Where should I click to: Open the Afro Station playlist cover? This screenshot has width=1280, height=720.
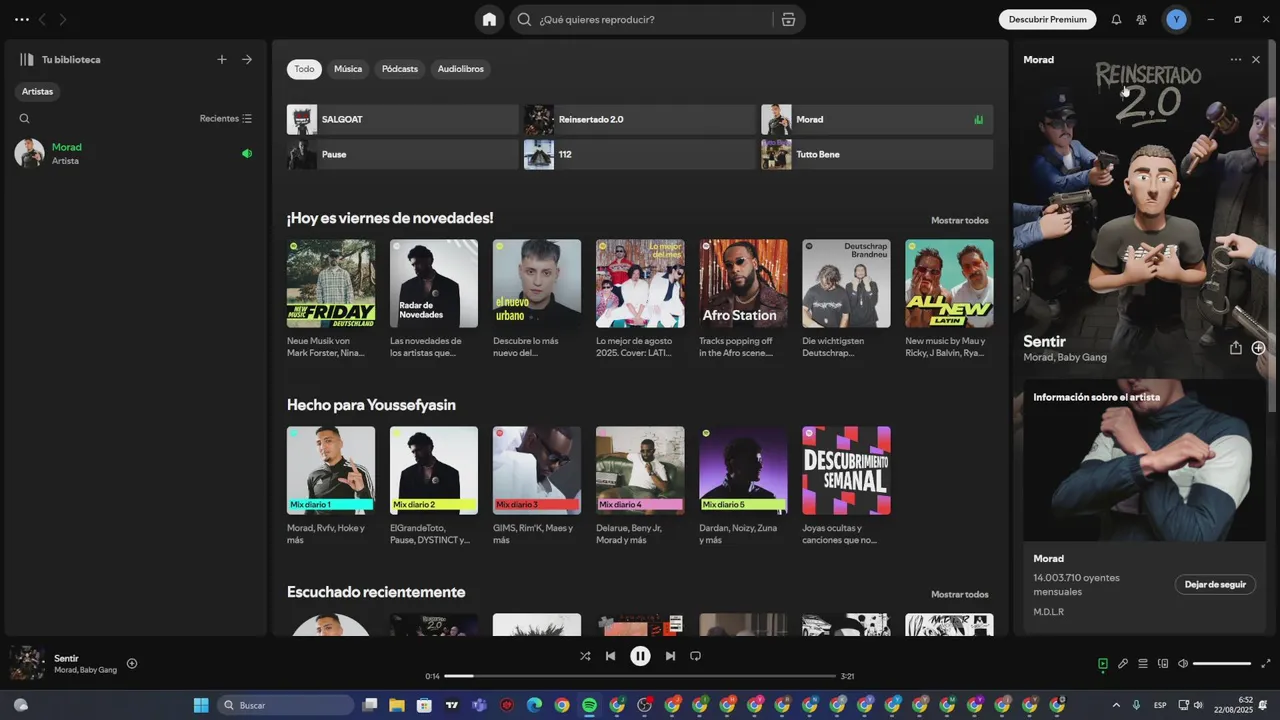(x=743, y=283)
